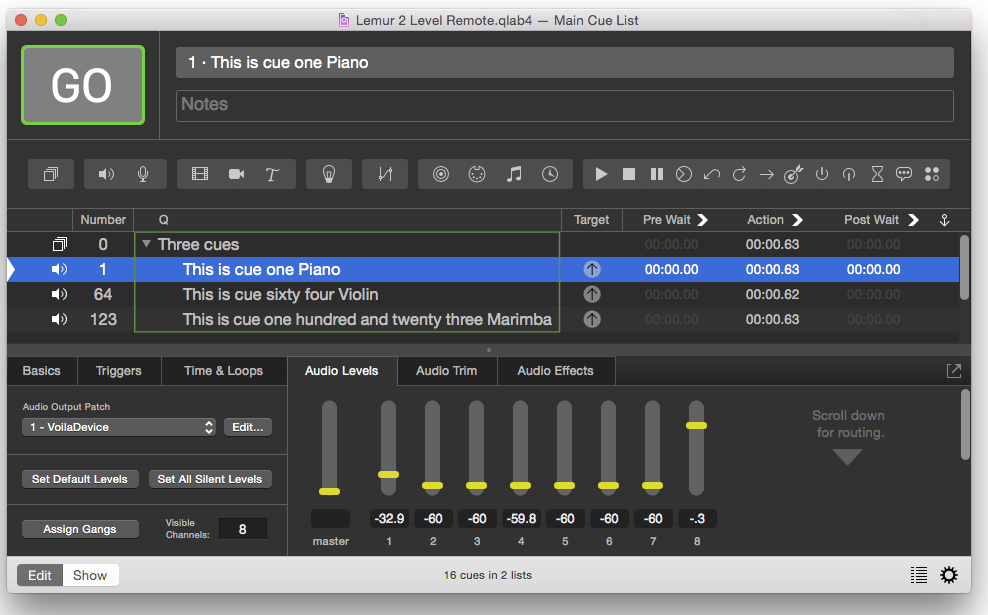This screenshot has height=615, width=988.
Task: Open the Audio Output Patch dropdown
Action: tap(119, 427)
